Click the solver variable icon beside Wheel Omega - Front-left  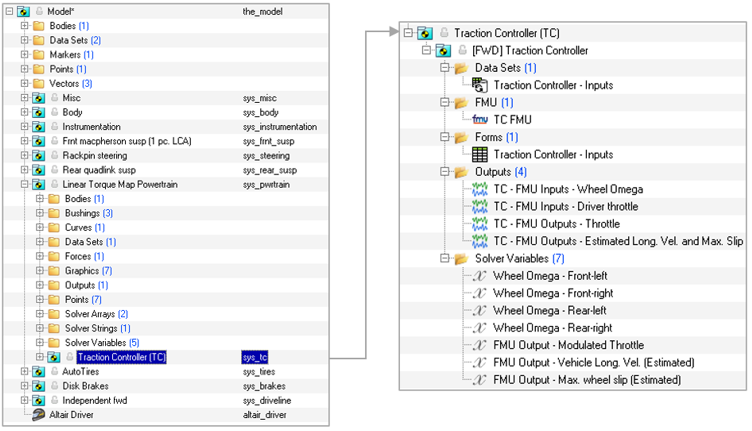479,276
